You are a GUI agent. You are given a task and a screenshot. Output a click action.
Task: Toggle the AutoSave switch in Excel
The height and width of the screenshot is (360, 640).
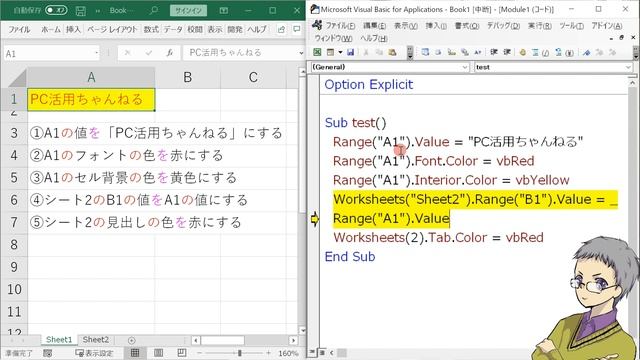(x=56, y=10)
